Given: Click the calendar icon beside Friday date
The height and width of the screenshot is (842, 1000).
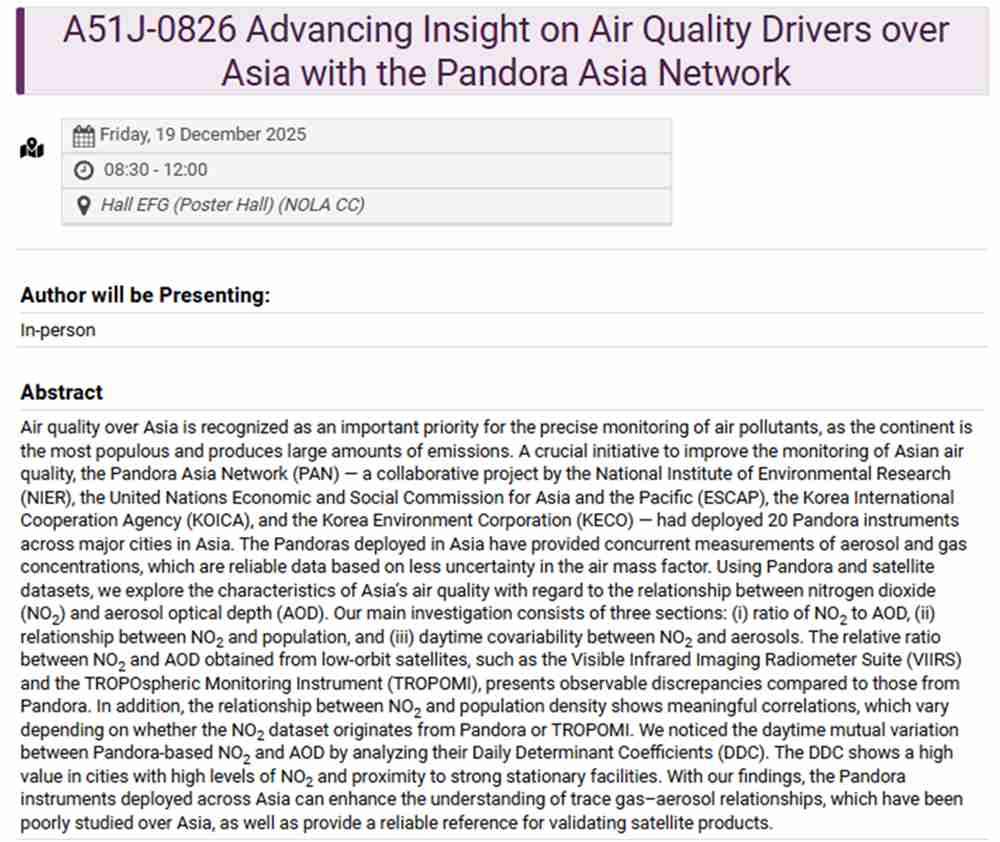Looking at the screenshot, I should (84, 136).
